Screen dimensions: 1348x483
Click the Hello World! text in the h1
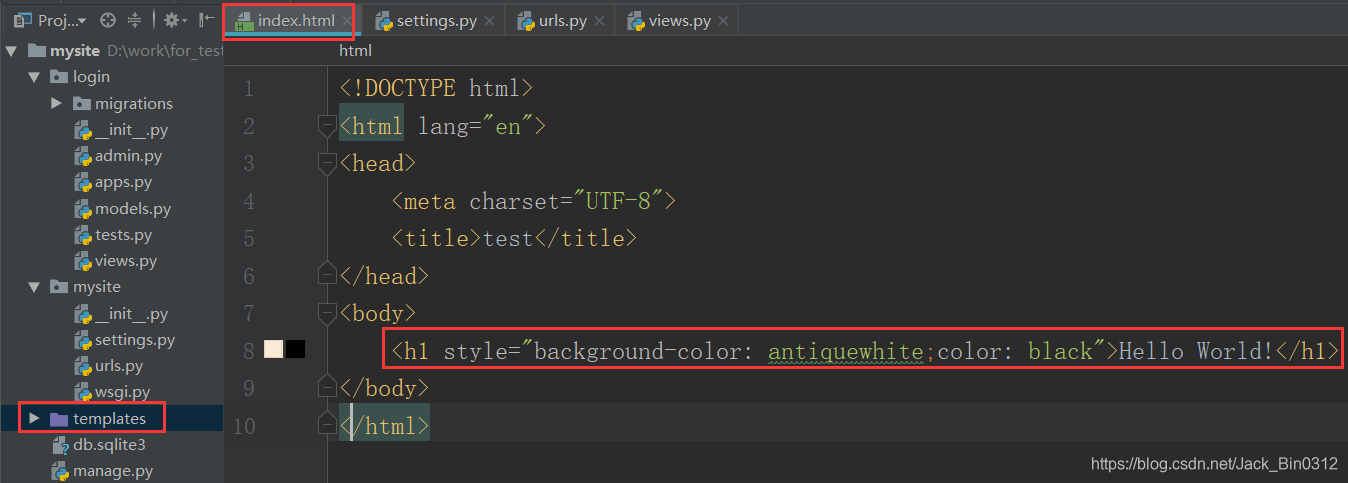(x=1196, y=350)
